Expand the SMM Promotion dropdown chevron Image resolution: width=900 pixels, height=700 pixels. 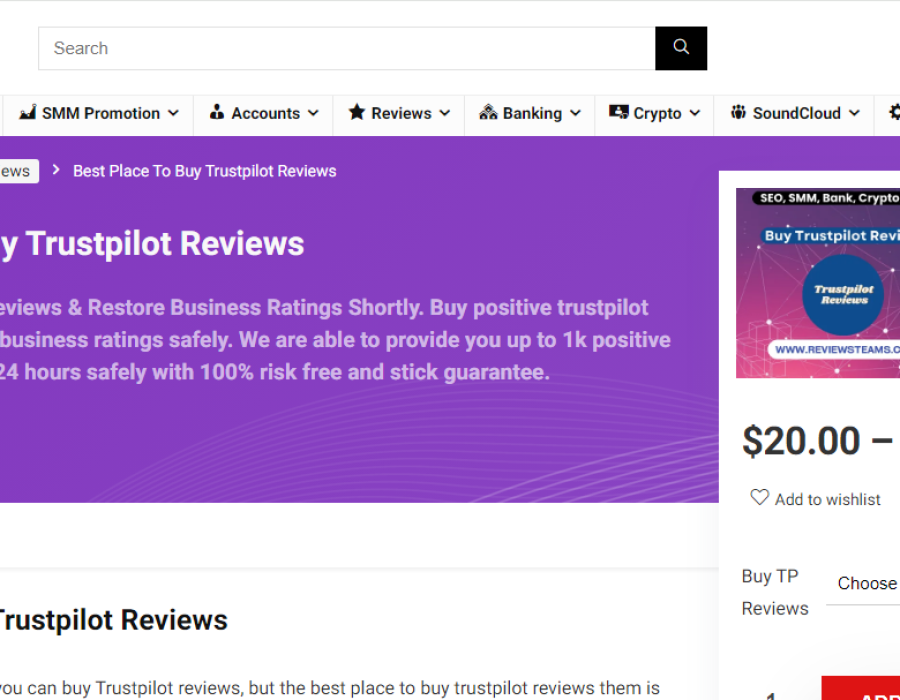pos(173,114)
